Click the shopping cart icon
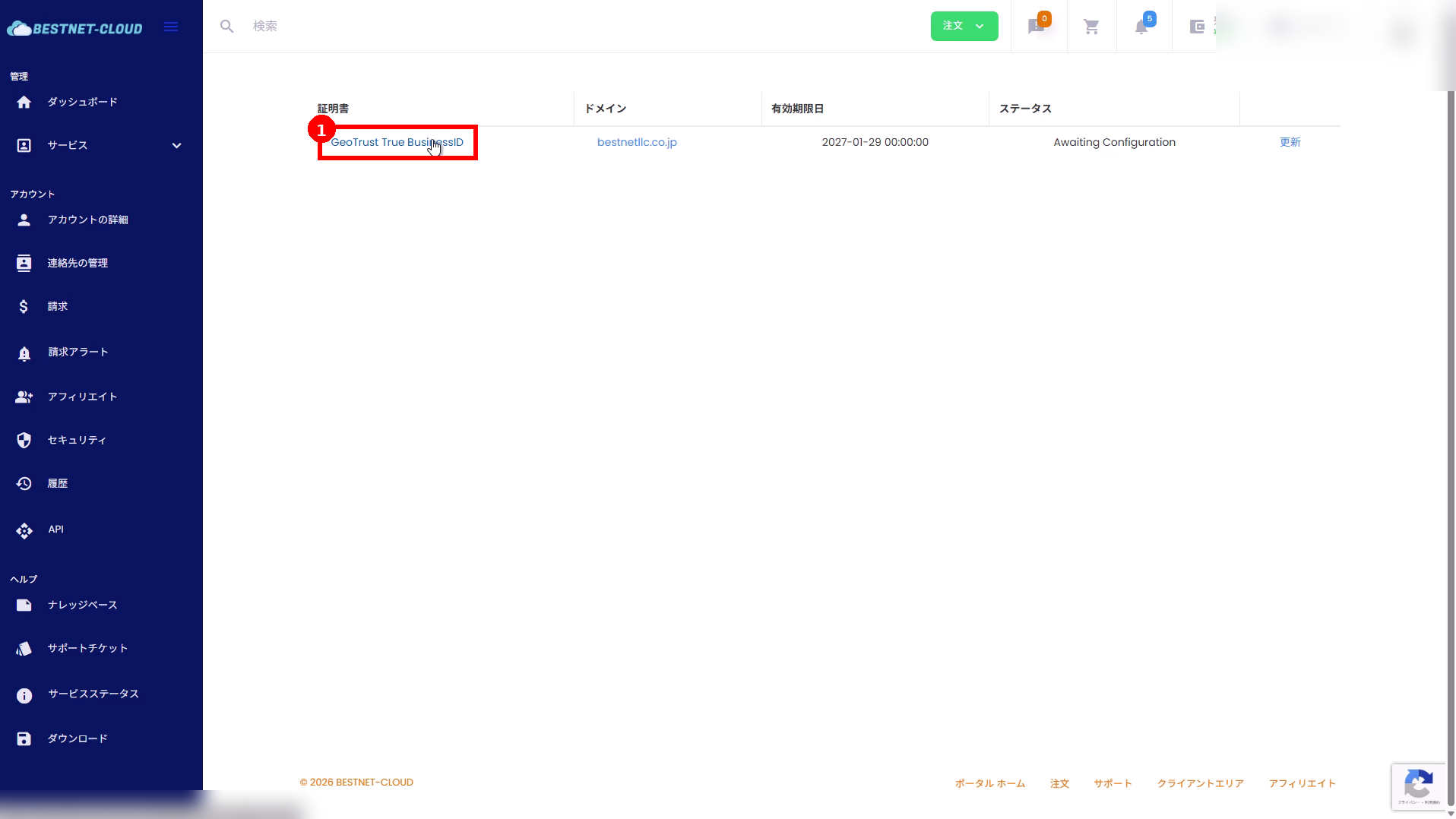The image size is (1456, 819). click(x=1091, y=27)
